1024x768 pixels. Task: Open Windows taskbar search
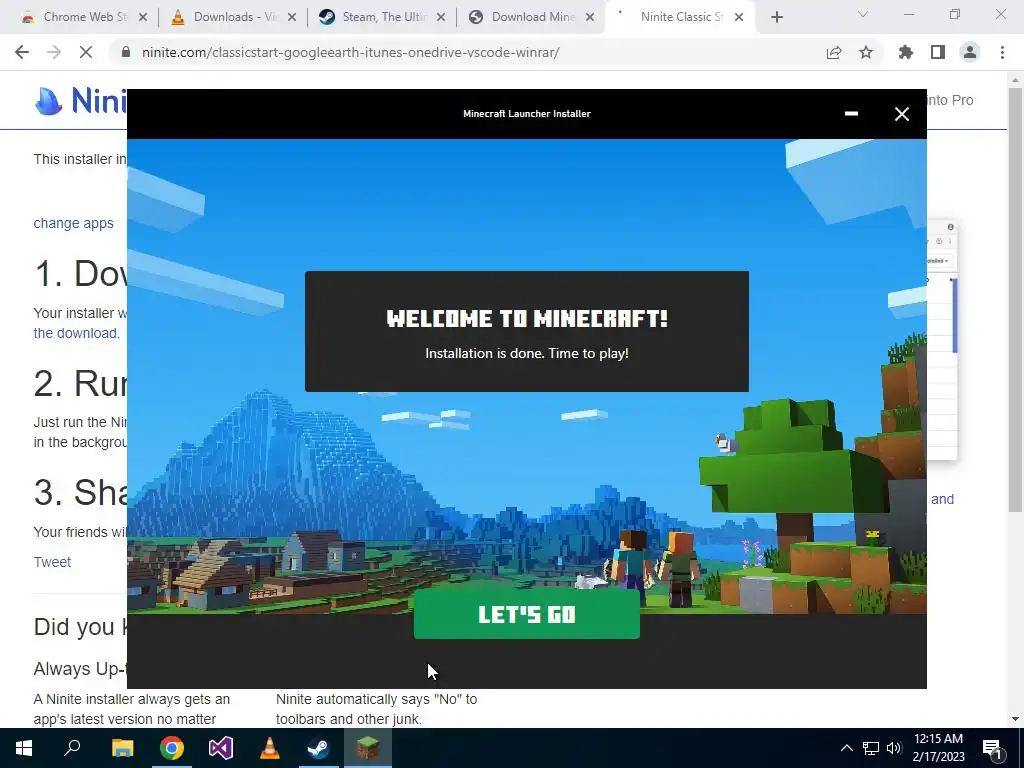(72, 748)
